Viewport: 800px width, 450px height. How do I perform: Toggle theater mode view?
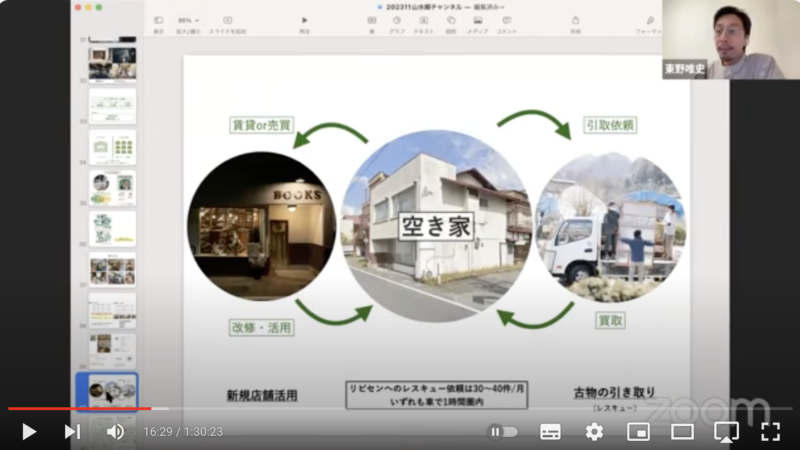[682, 431]
